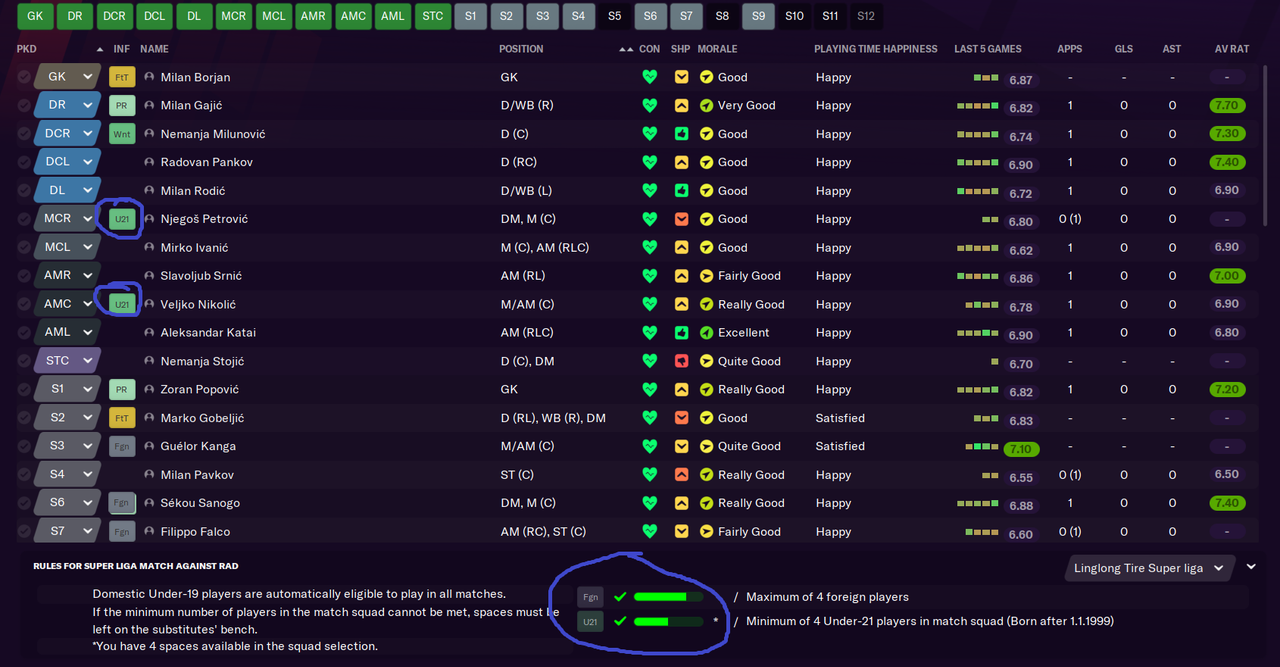Select the S12 slot in the top bar

(x=866, y=16)
